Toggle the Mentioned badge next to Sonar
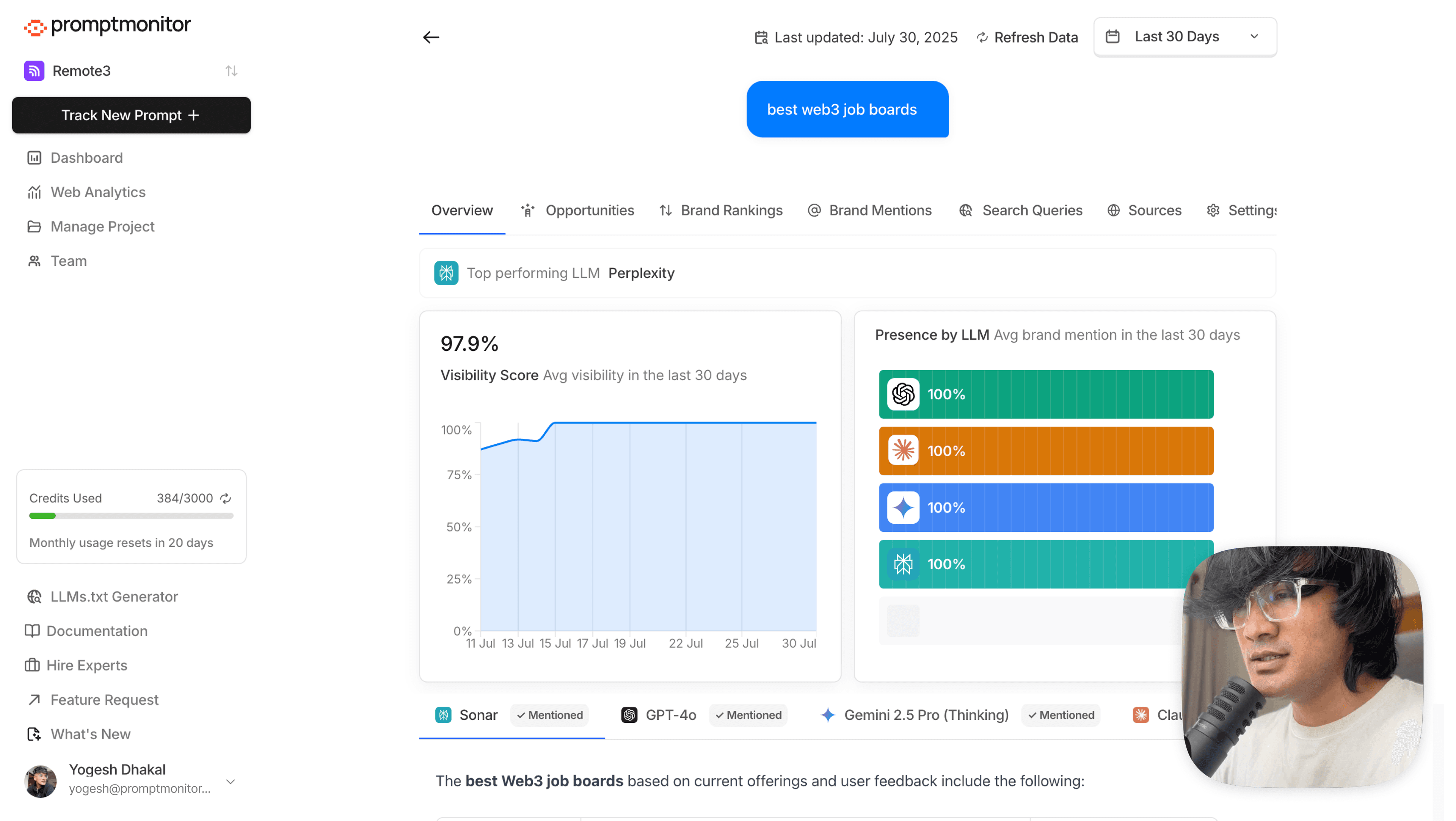Viewport: 1456px width, 821px height. (549, 715)
